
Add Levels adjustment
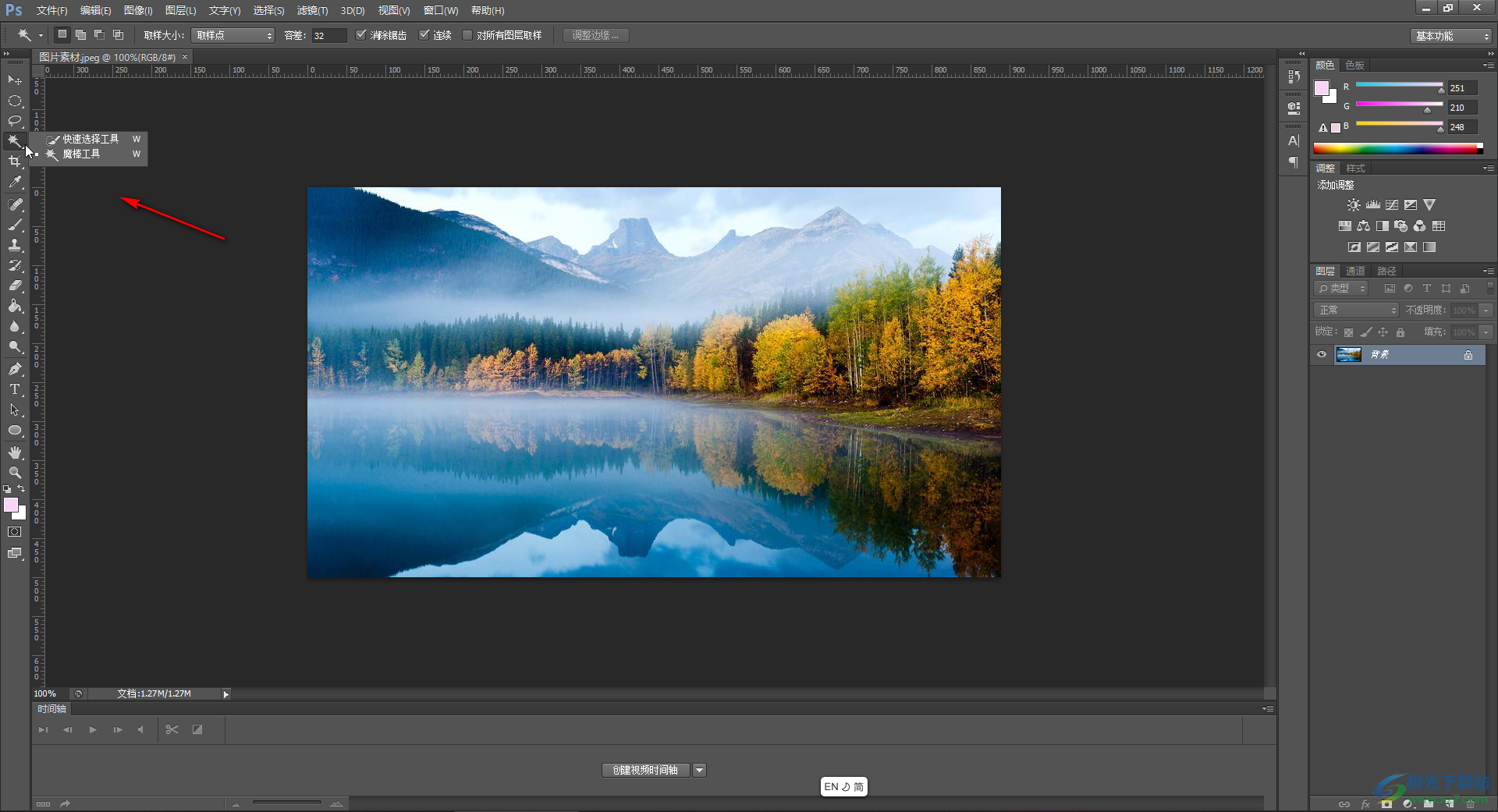click(x=1372, y=204)
